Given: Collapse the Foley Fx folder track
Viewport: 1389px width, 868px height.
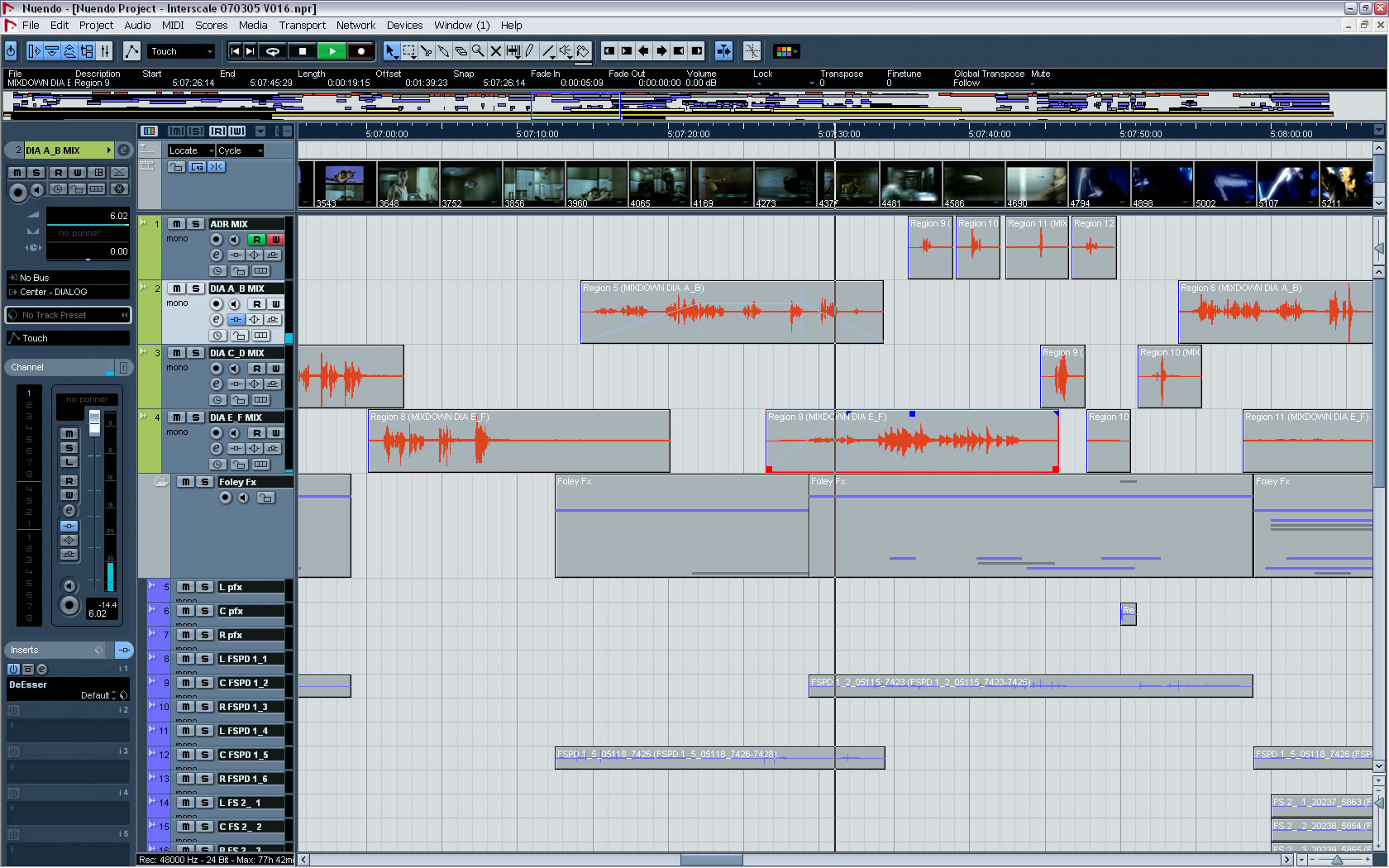Looking at the screenshot, I should pyautogui.click(x=160, y=481).
